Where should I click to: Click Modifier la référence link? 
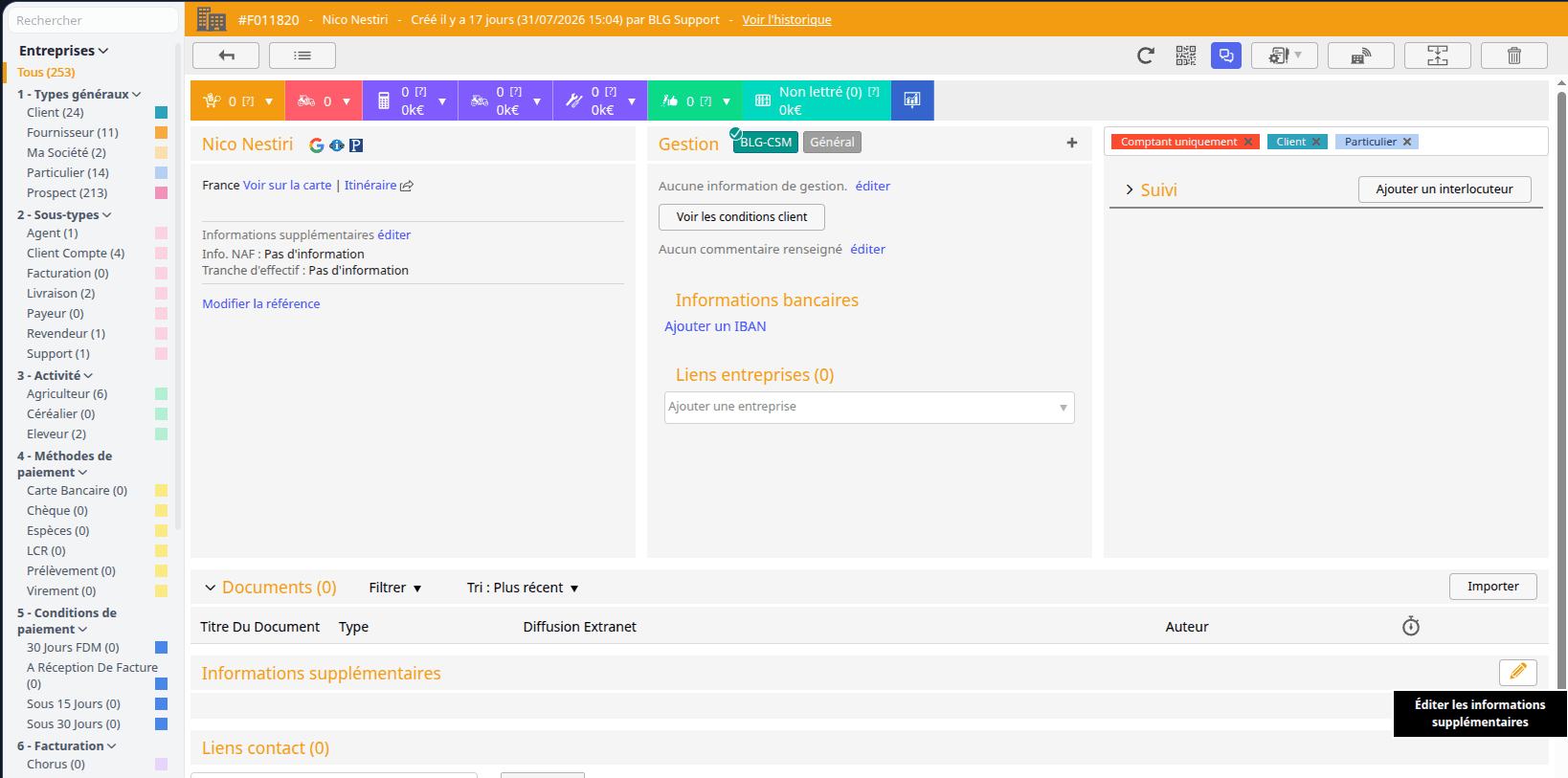261,303
